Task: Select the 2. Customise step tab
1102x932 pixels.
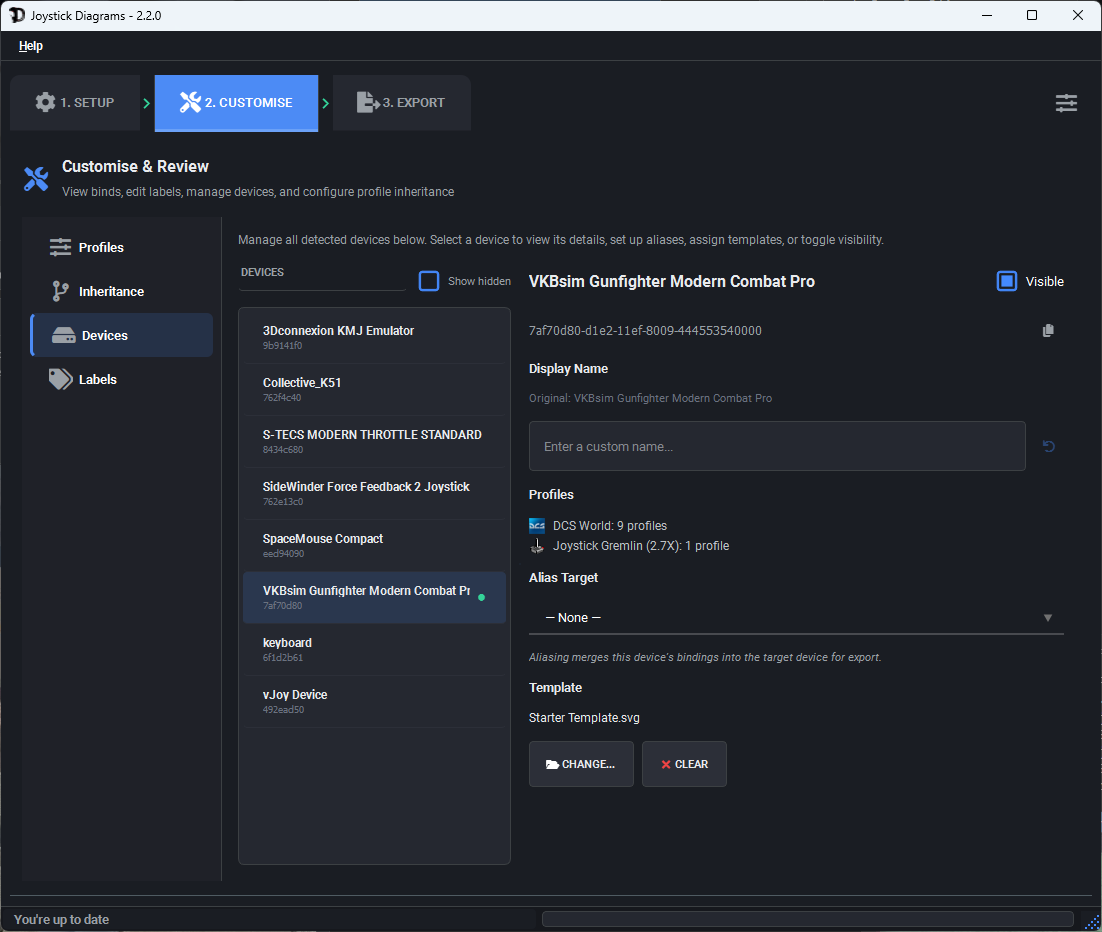Action: coord(236,103)
